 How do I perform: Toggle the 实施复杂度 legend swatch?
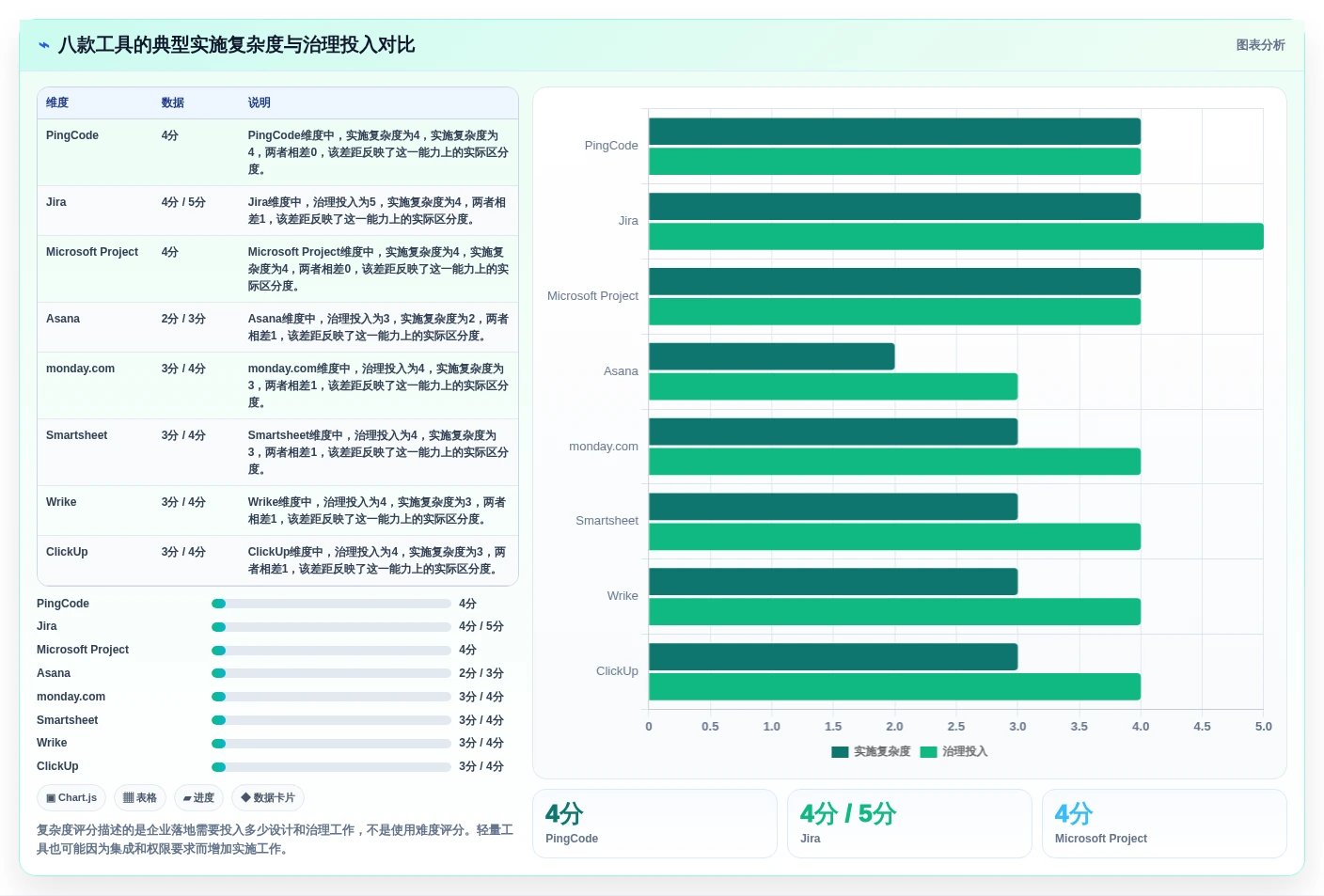tap(840, 751)
